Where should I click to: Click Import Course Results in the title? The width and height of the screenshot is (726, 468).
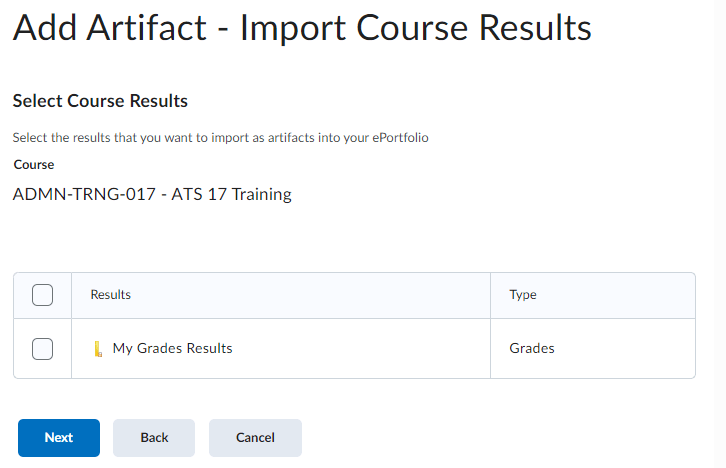coord(419,28)
